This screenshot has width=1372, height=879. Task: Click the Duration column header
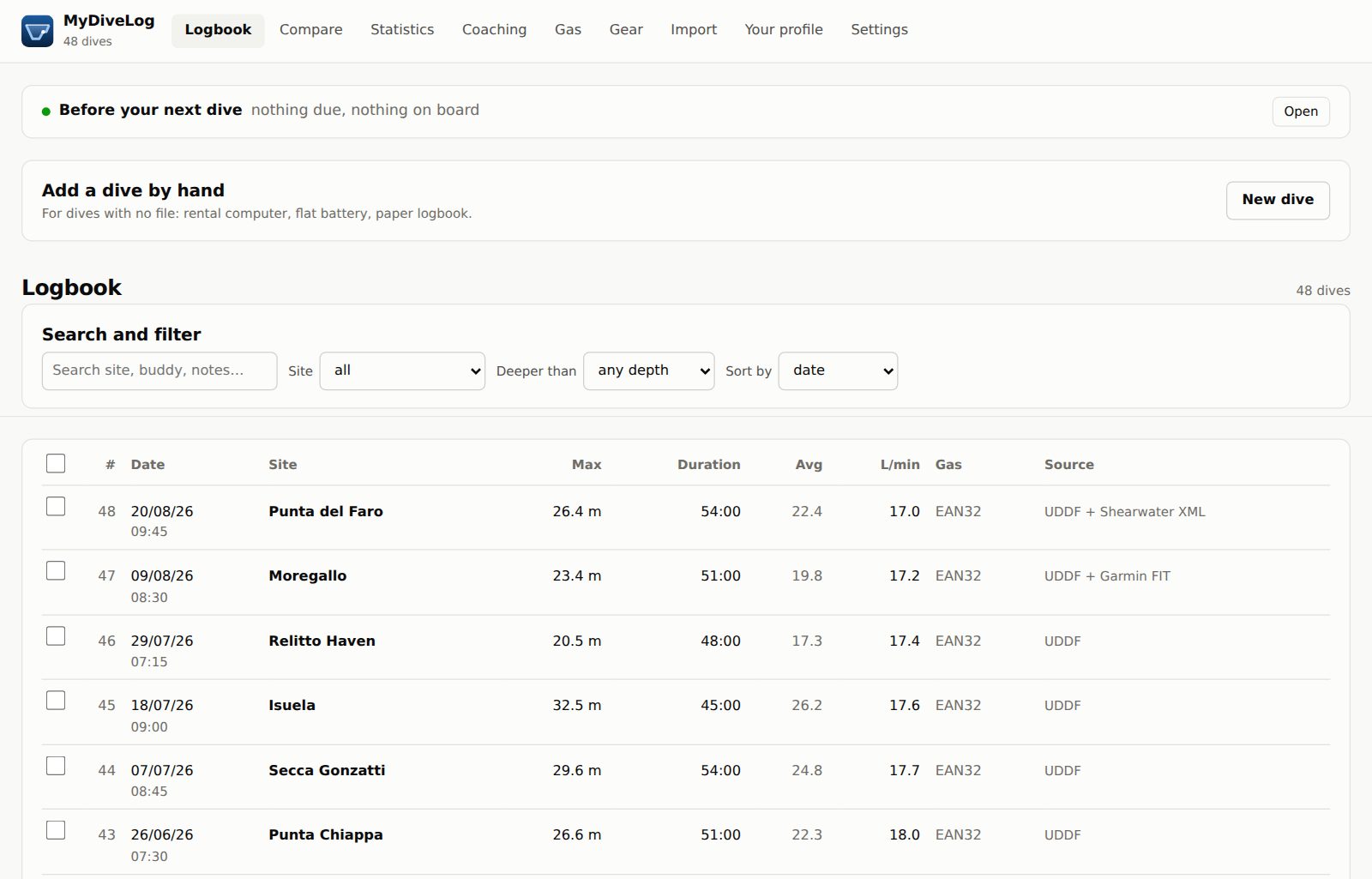[x=709, y=464]
